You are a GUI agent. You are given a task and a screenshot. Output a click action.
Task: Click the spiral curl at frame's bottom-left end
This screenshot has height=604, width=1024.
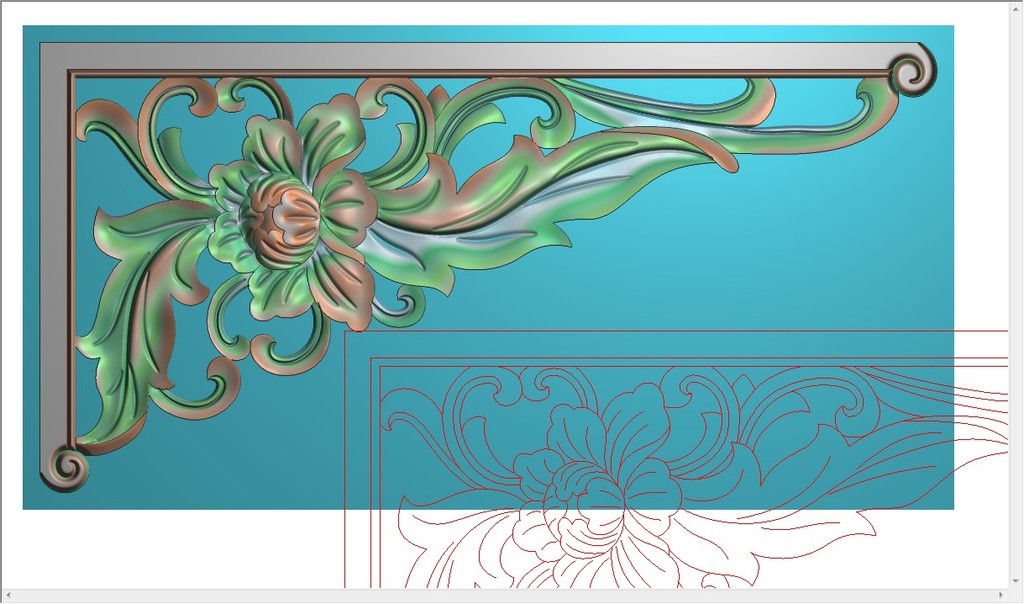pyautogui.click(x=66, y=467)
